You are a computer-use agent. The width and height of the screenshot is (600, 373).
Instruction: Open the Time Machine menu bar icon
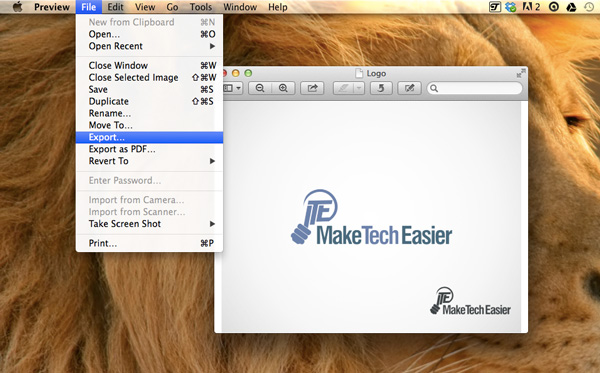(589, 7)
